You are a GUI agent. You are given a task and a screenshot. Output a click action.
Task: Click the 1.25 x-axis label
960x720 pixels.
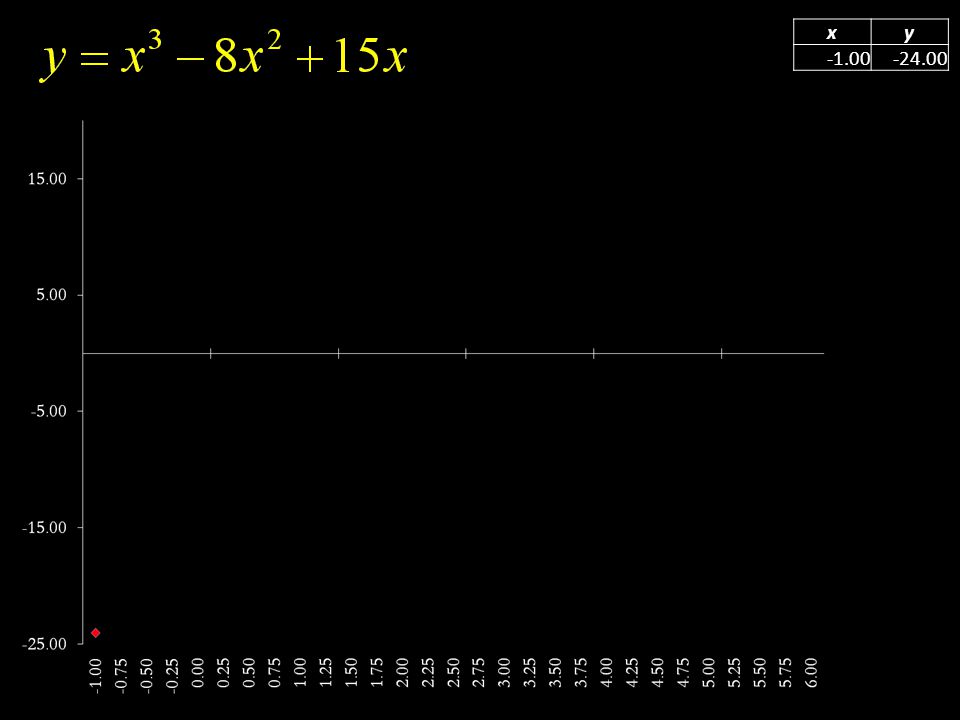pos(326,672)
